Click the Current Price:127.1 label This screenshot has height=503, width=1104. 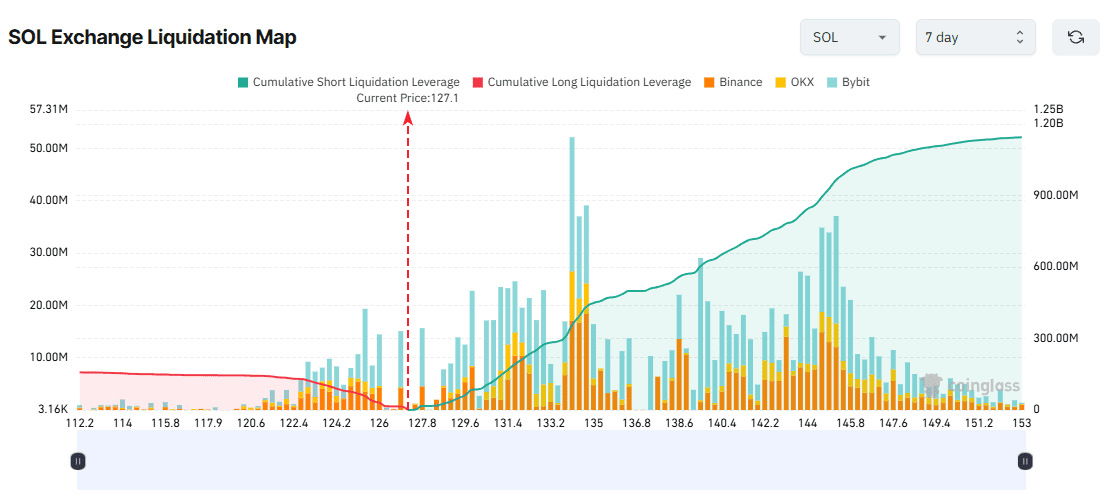408,98
